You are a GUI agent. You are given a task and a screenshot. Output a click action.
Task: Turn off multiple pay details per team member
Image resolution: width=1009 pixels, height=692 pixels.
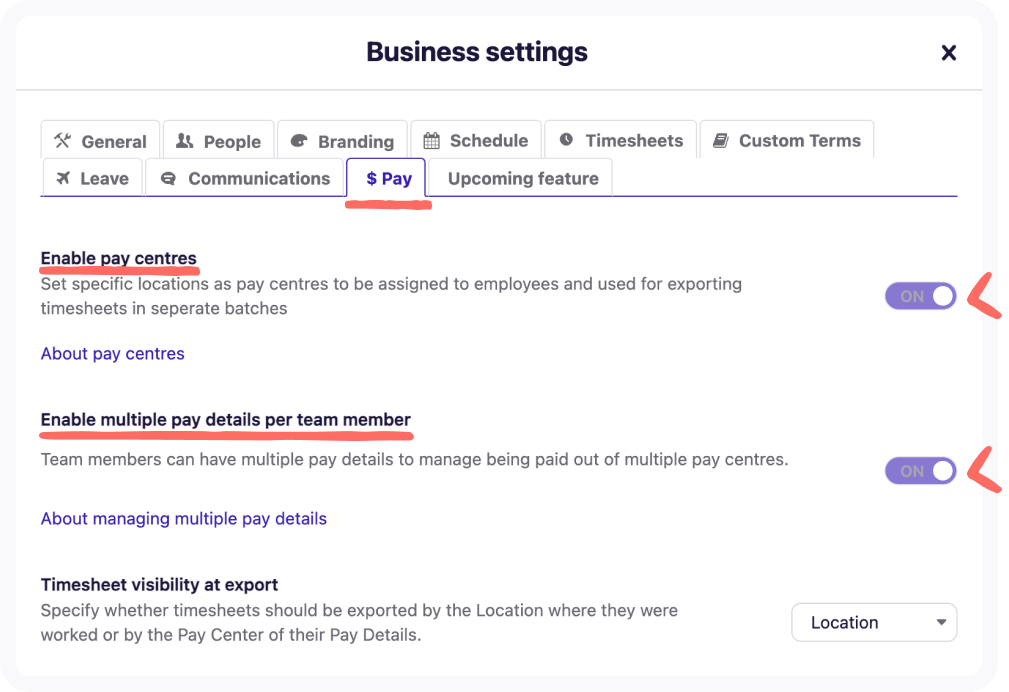[x=920, y=471]
